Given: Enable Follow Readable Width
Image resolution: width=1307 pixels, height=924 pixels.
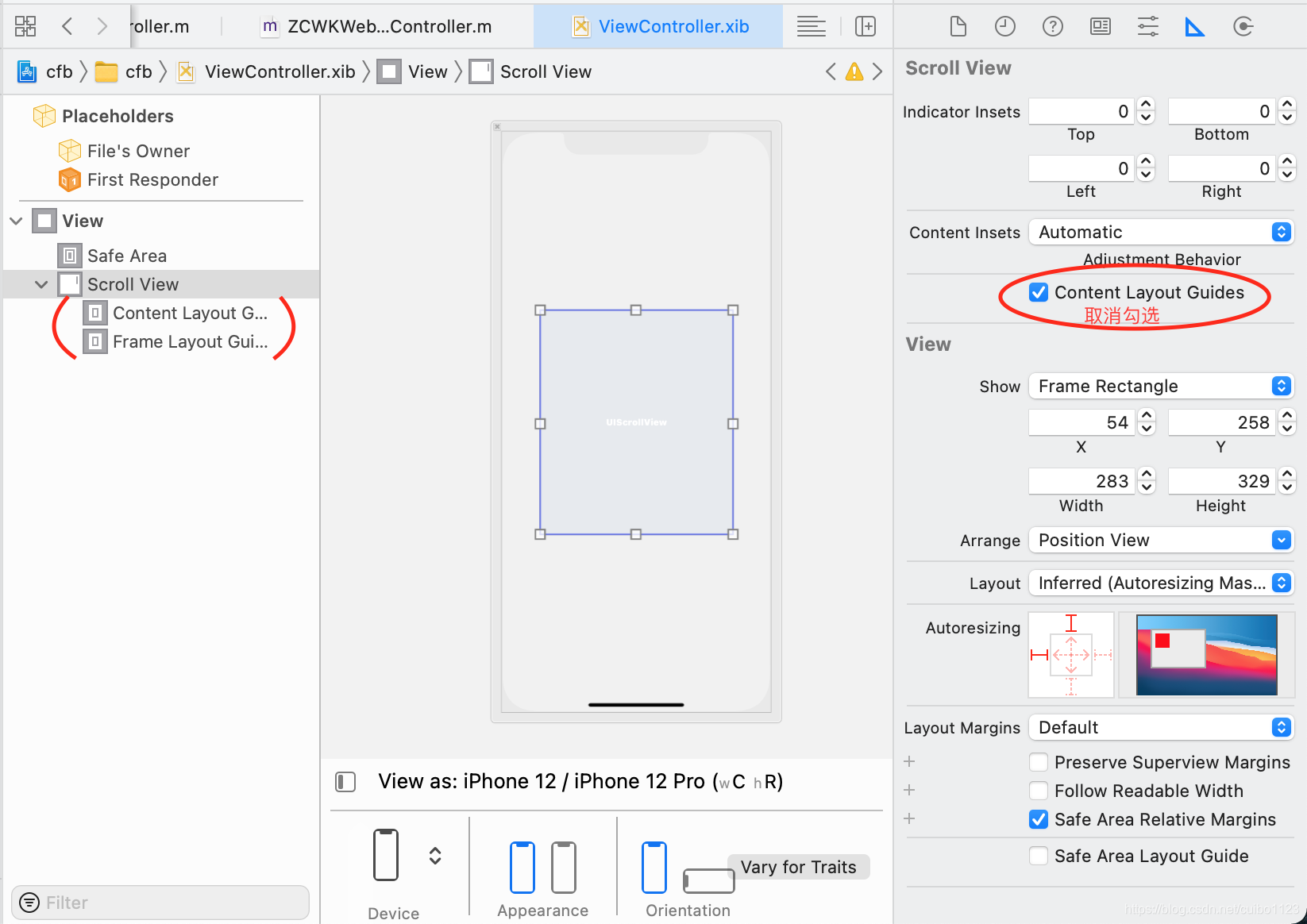Looking at the screenshot, I should coord(1039,791).
